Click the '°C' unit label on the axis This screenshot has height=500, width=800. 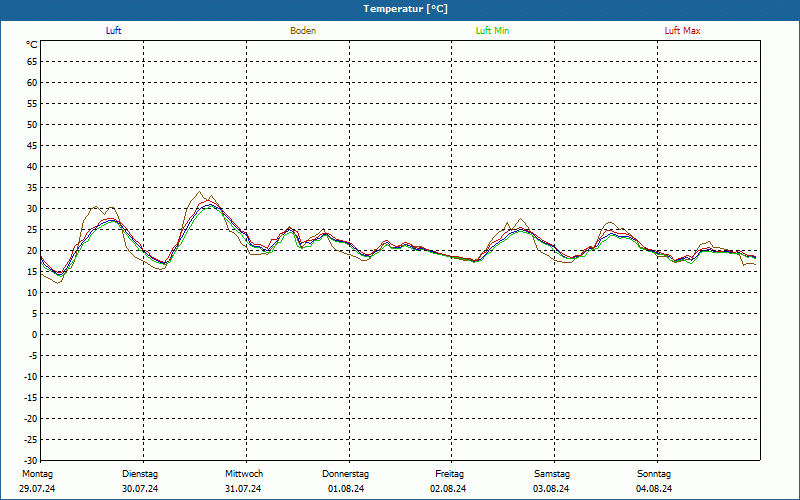click(32, 45)
